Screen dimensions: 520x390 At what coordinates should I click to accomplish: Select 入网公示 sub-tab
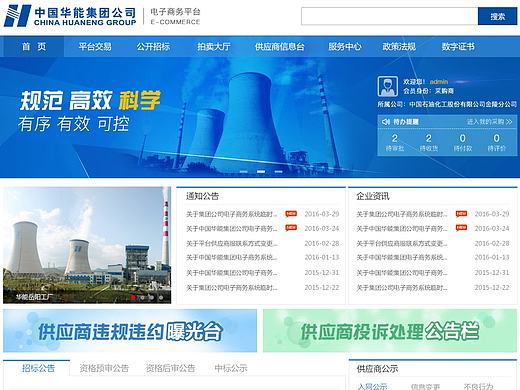372,387
